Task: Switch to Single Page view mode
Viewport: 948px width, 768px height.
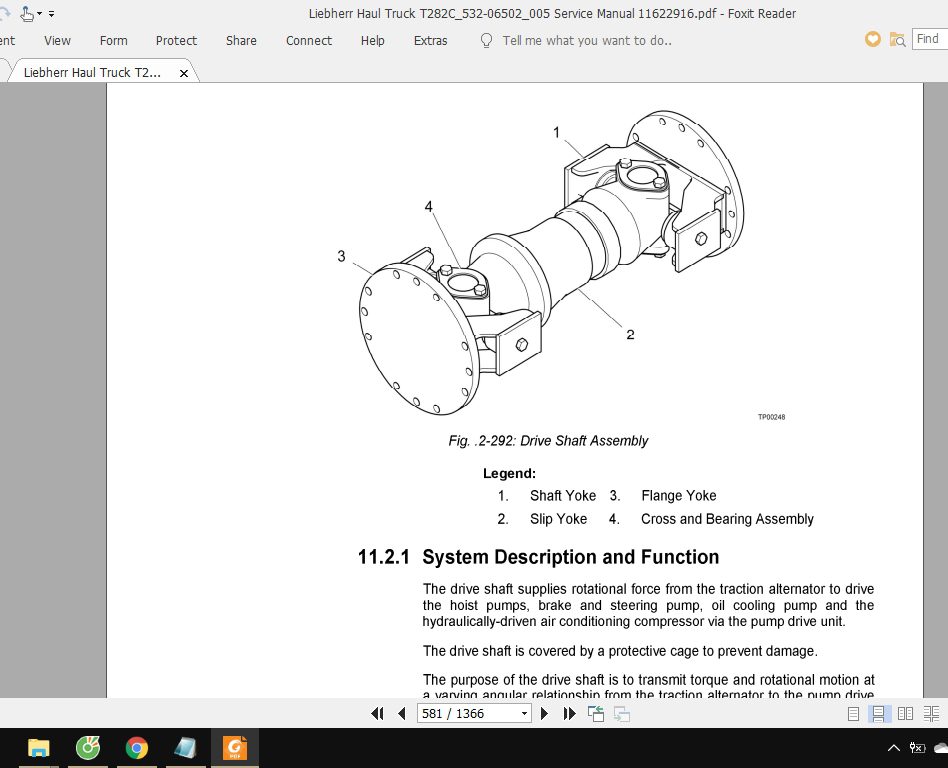Action: [x=852, y=713]
